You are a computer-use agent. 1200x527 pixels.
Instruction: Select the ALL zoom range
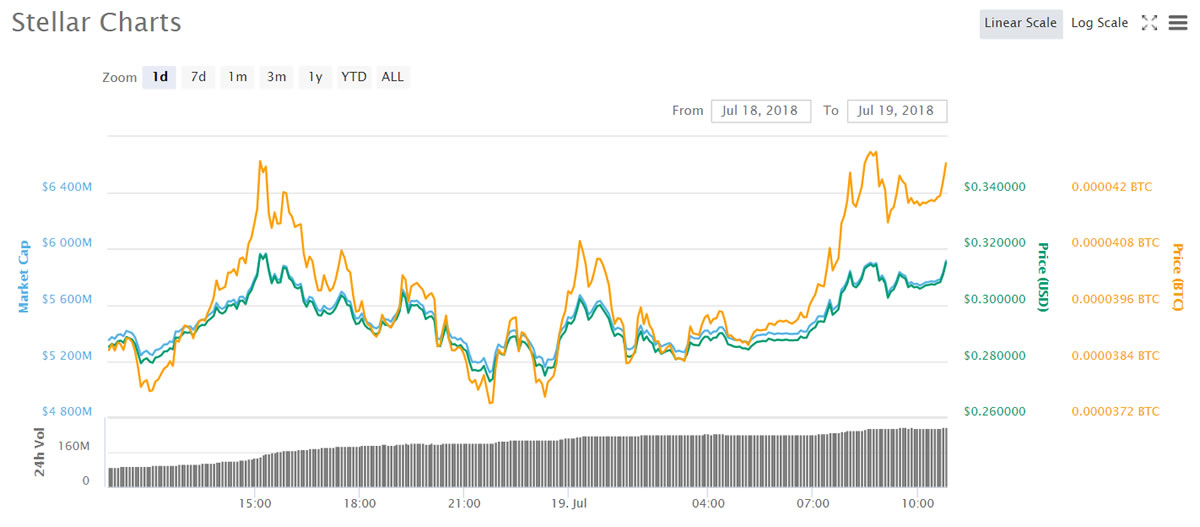click(x=393, y=77)
